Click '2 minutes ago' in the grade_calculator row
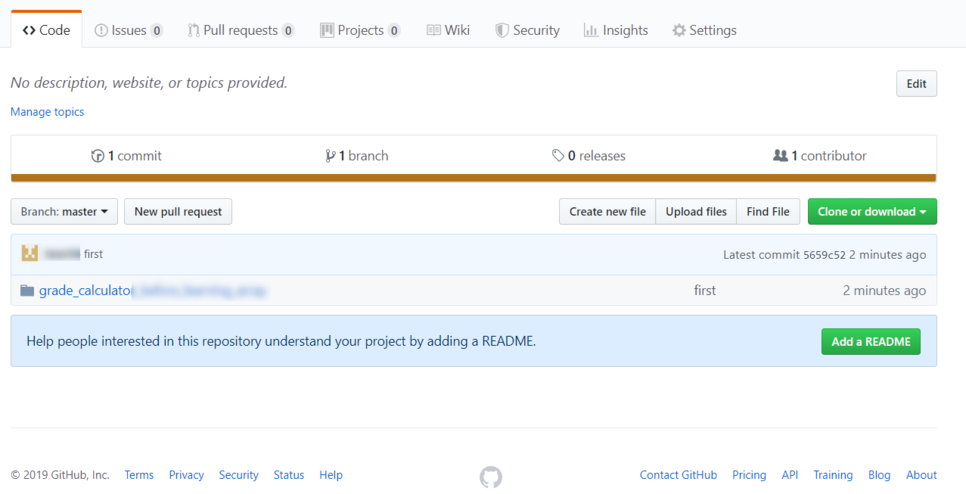This screenshot has height=494, width=966. point(884,291)
